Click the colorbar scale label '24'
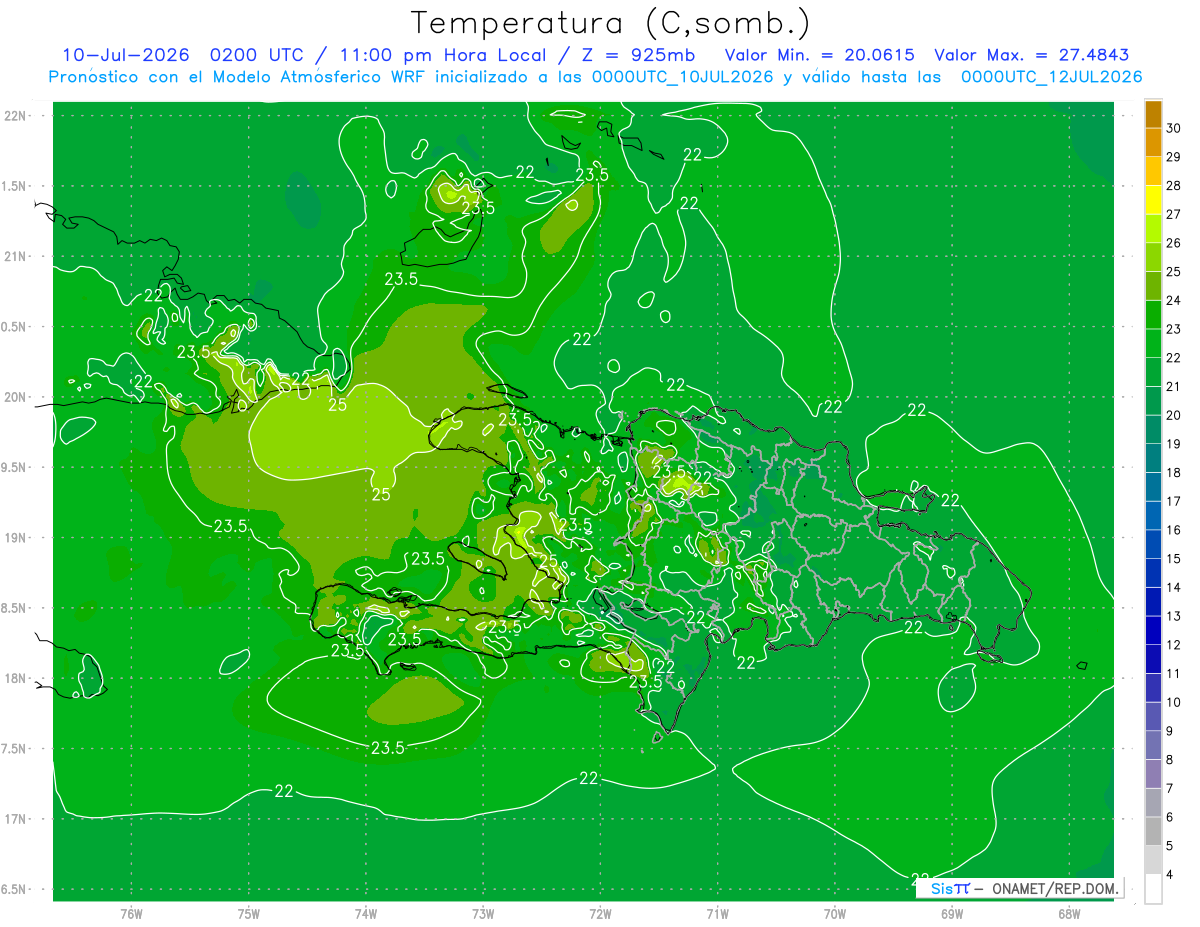The image size is (1200, 927). (1173, 300)
